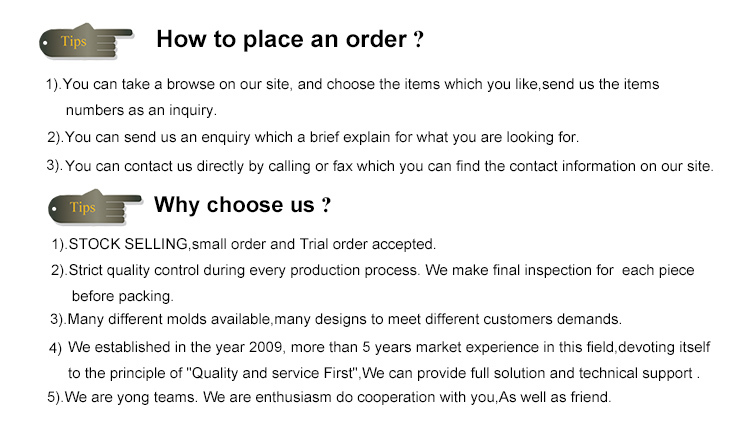Click the question mark after 'an order'
The height and width of the screenshot is (426, 735).
tap(419, 39)
